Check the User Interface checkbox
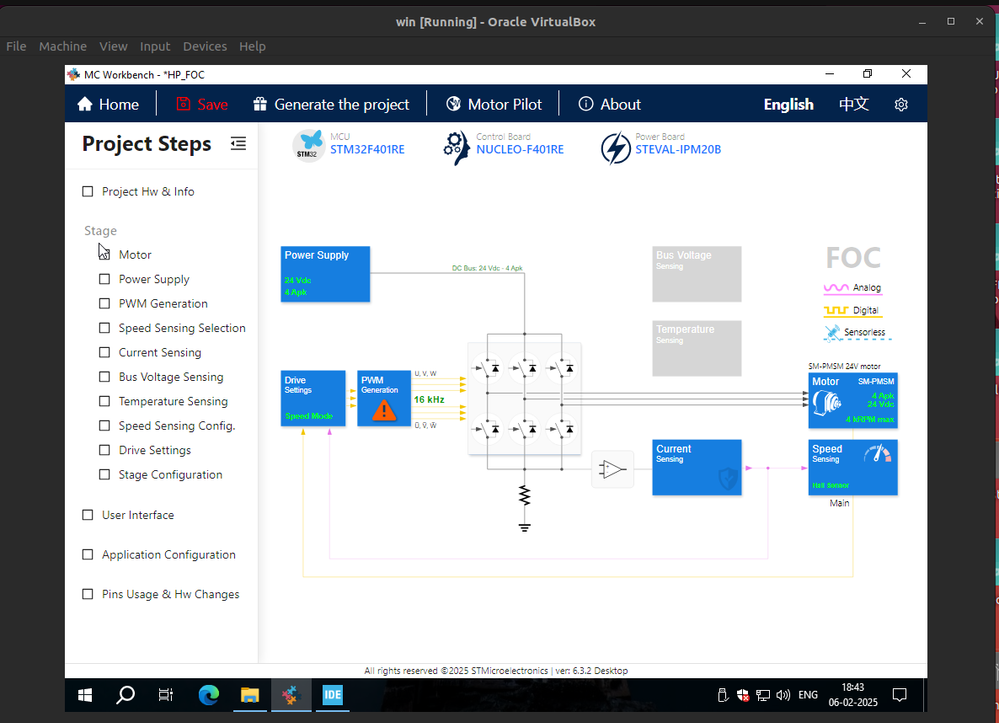 pos(88,515)
